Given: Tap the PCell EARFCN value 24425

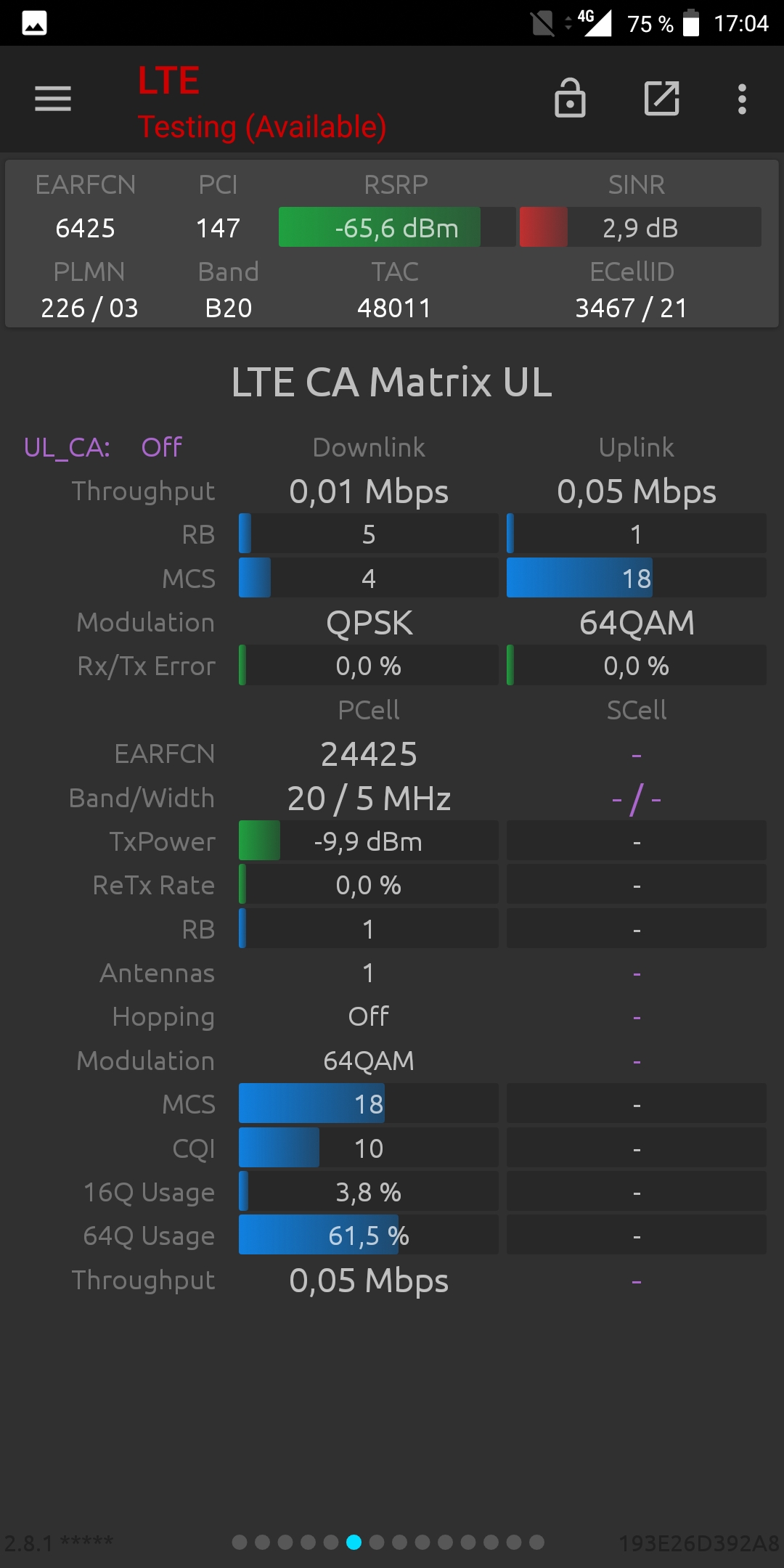Looking at the screenshot, I should pos(369,754).
